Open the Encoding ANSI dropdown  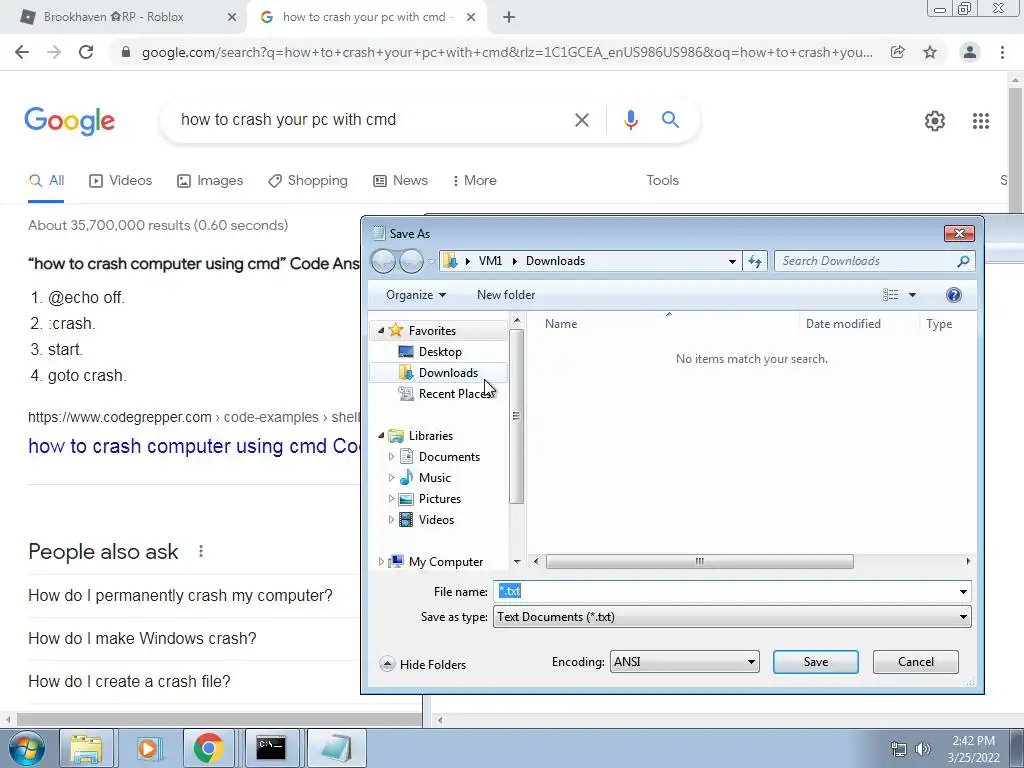click(684, 662)
